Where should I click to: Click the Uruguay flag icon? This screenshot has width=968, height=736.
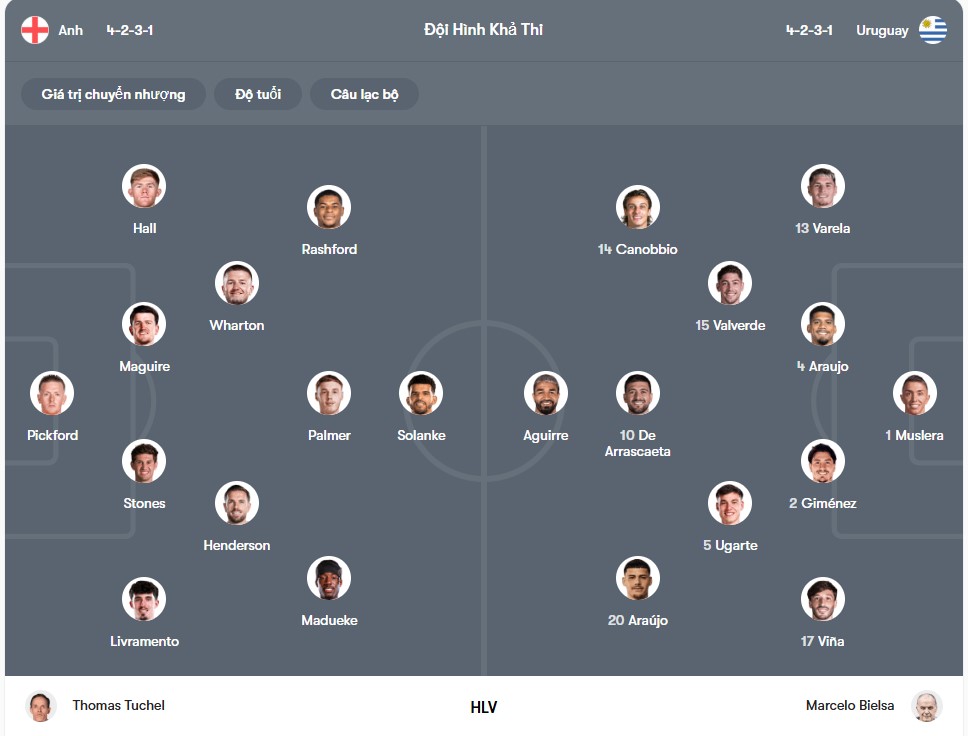pos(934,30)
